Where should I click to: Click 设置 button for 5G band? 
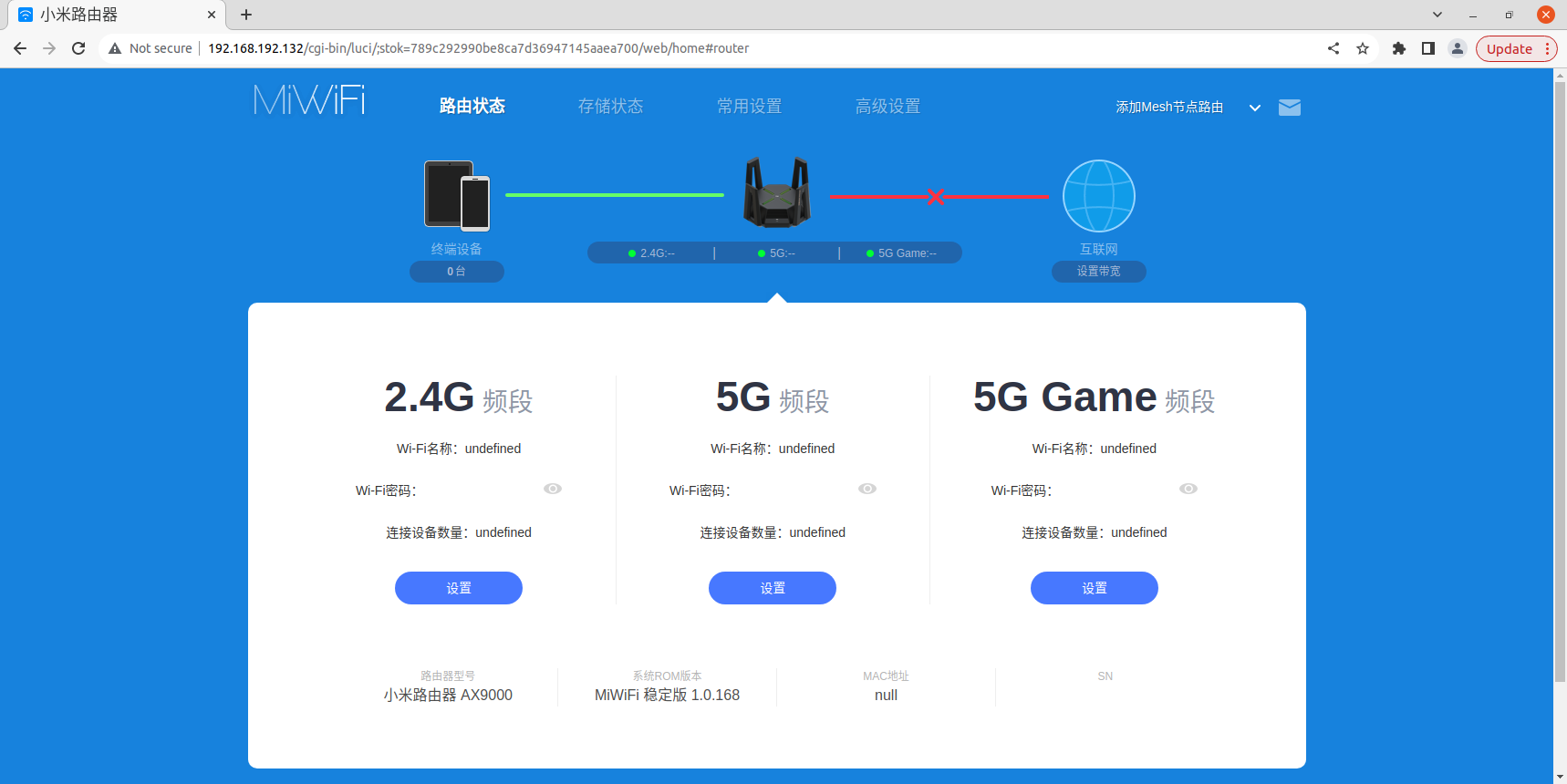773,588
